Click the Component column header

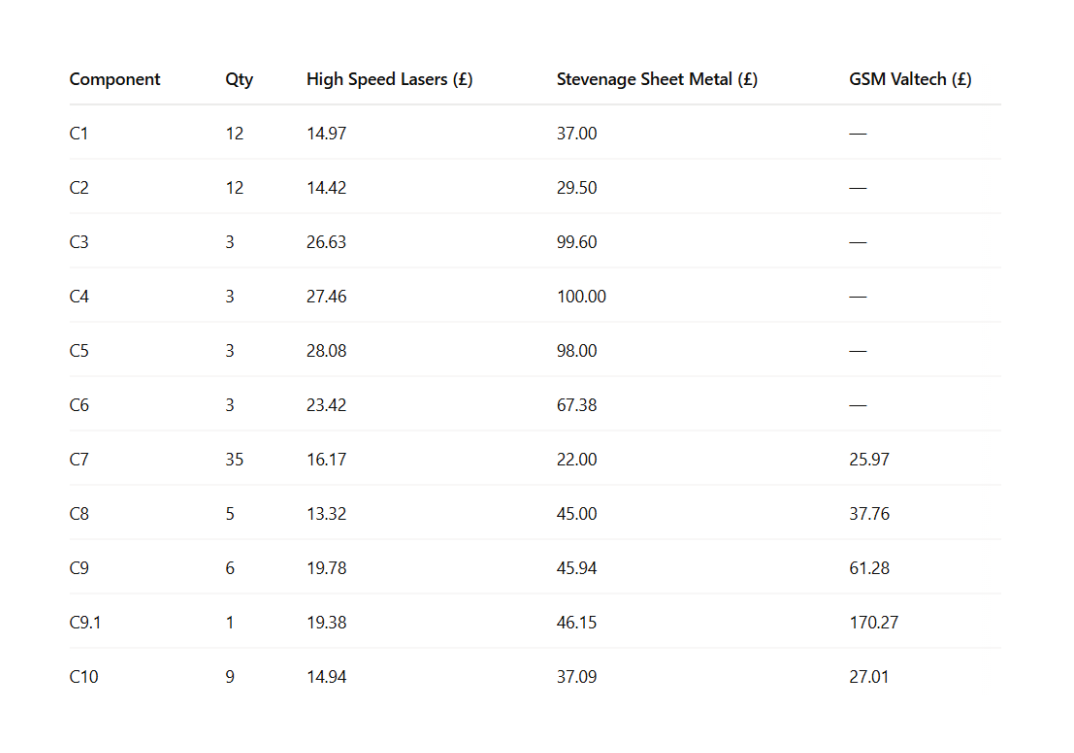pyautogui.click(x=114, y=79)
